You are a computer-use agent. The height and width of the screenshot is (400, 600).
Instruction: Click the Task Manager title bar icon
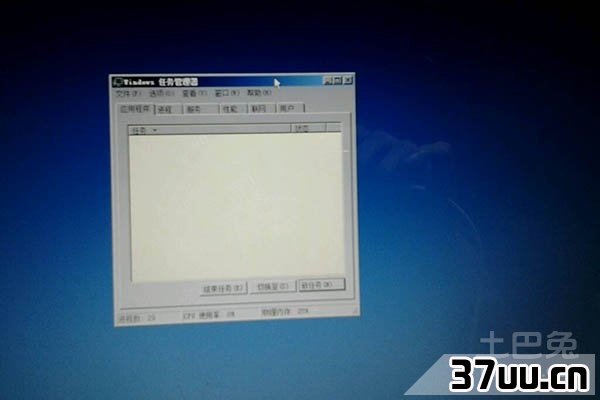(x=118, y=82)
